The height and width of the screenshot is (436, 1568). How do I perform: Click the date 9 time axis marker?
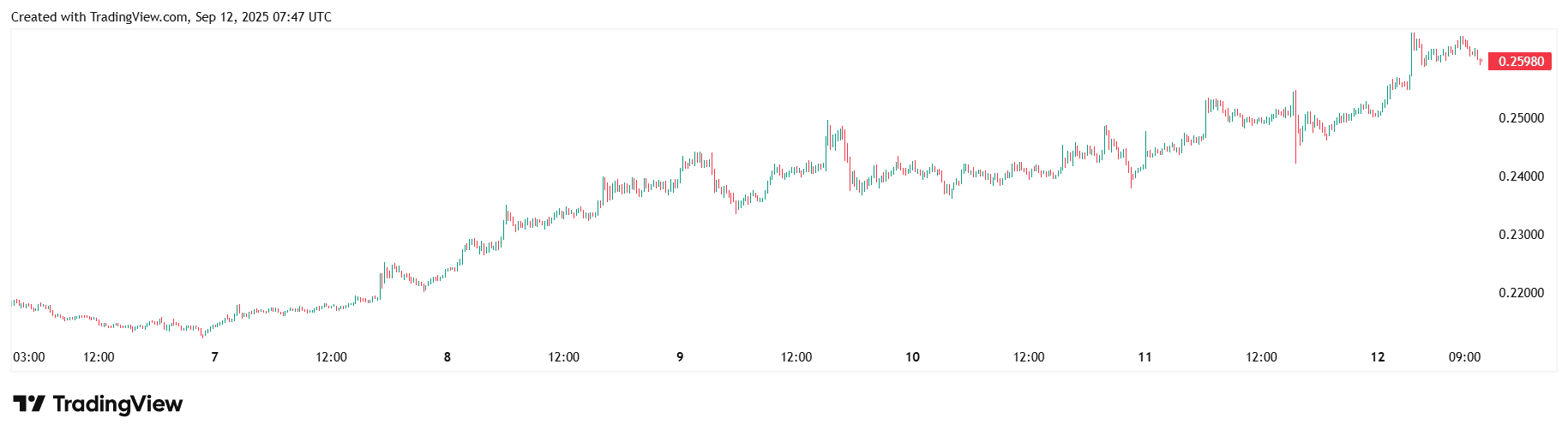point(680,357)
